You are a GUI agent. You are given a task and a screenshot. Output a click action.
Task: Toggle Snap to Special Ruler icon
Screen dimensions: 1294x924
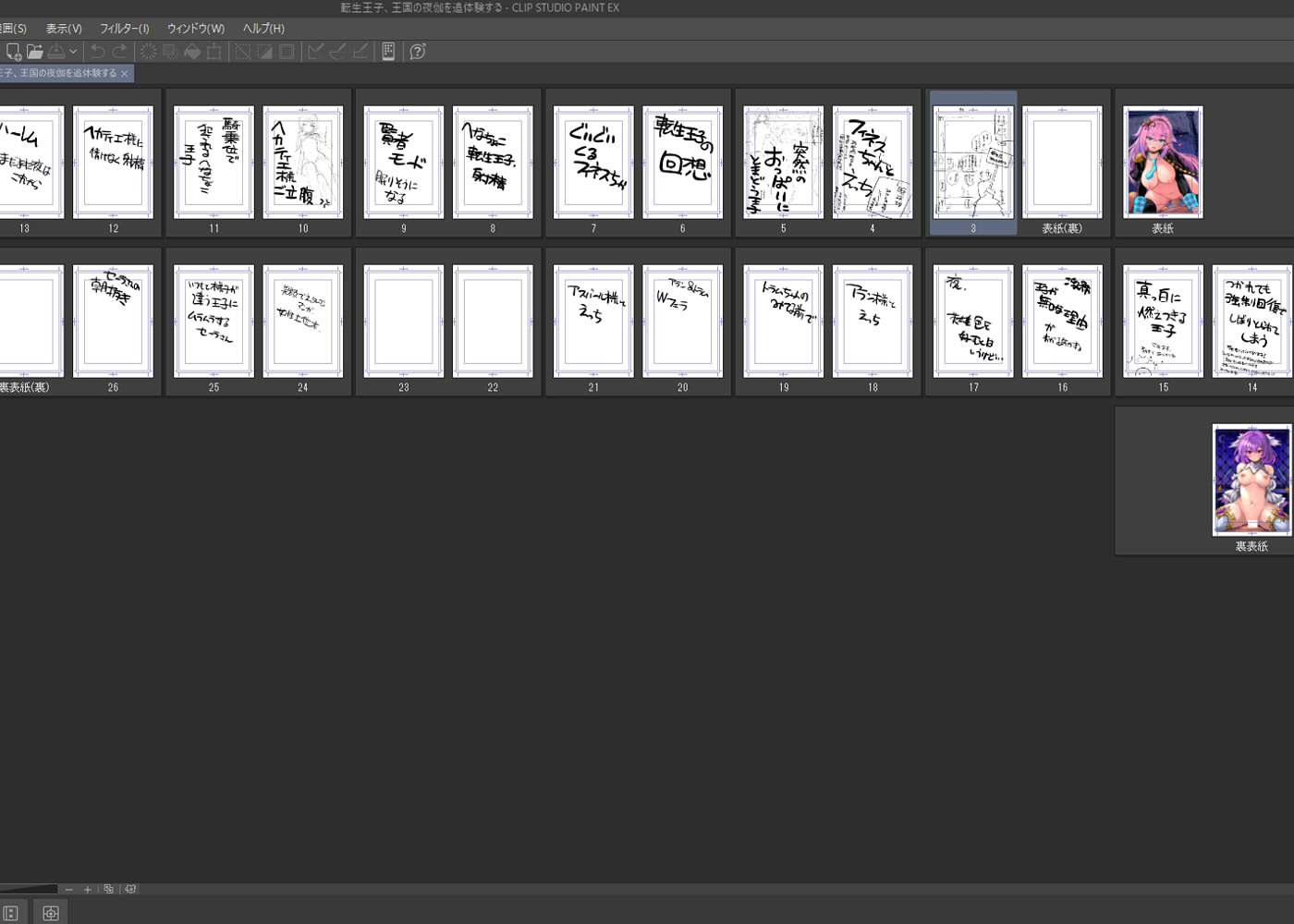pos(338,52)
